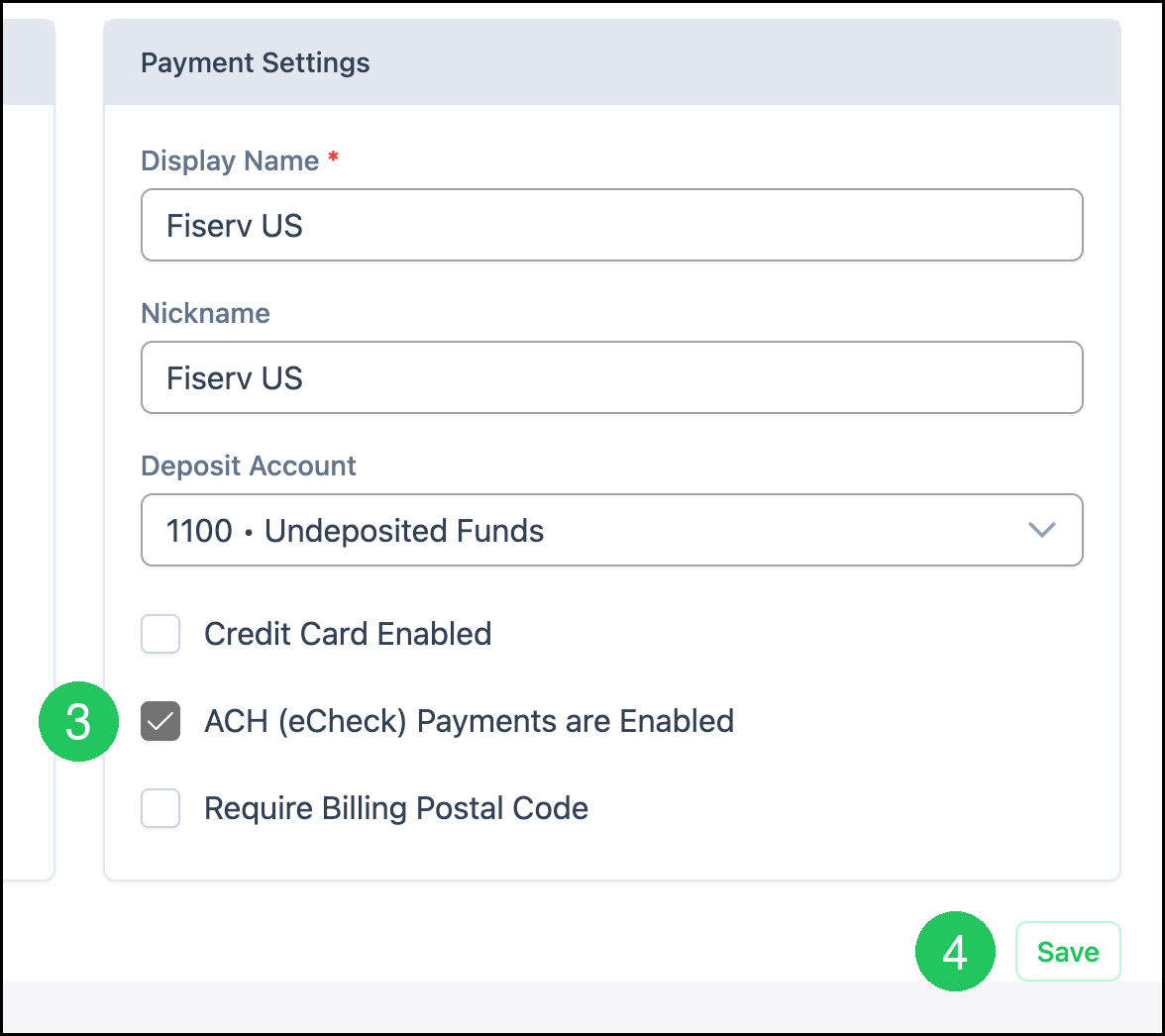Click the red required asterisk by Display Name

click(334, 156)
